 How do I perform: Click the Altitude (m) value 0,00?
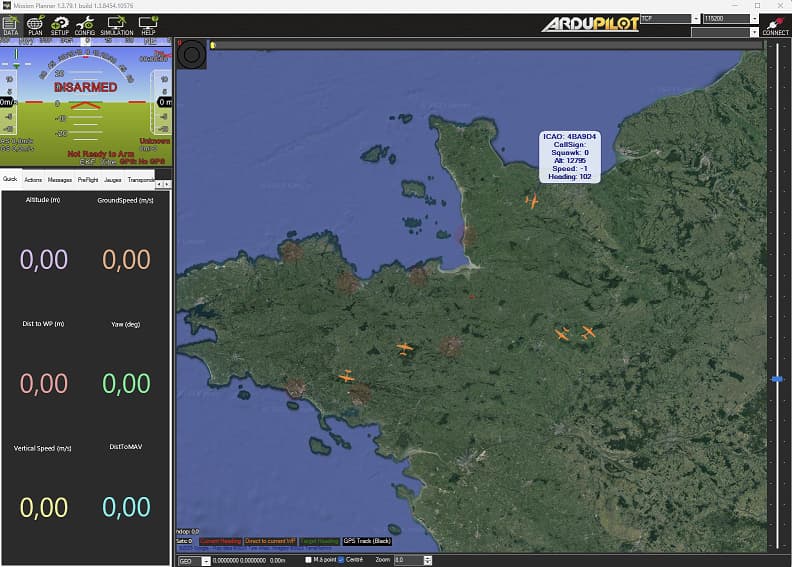tap(43, 260)
